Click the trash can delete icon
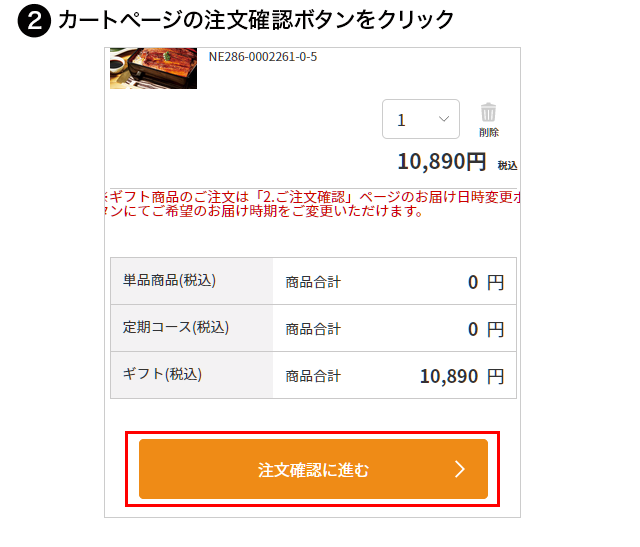640x547 pixels. tap(488, 112)
